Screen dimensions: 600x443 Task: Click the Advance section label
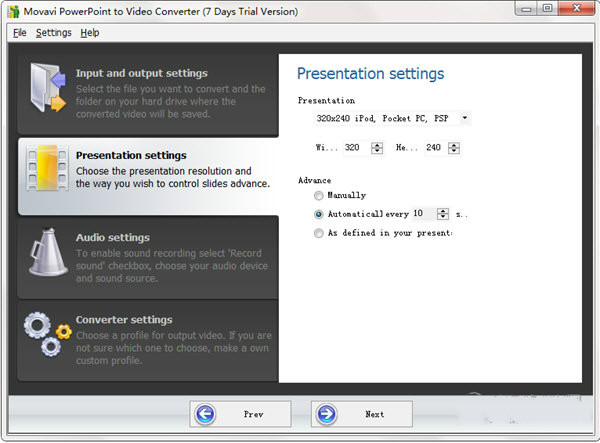pos(315,180)
